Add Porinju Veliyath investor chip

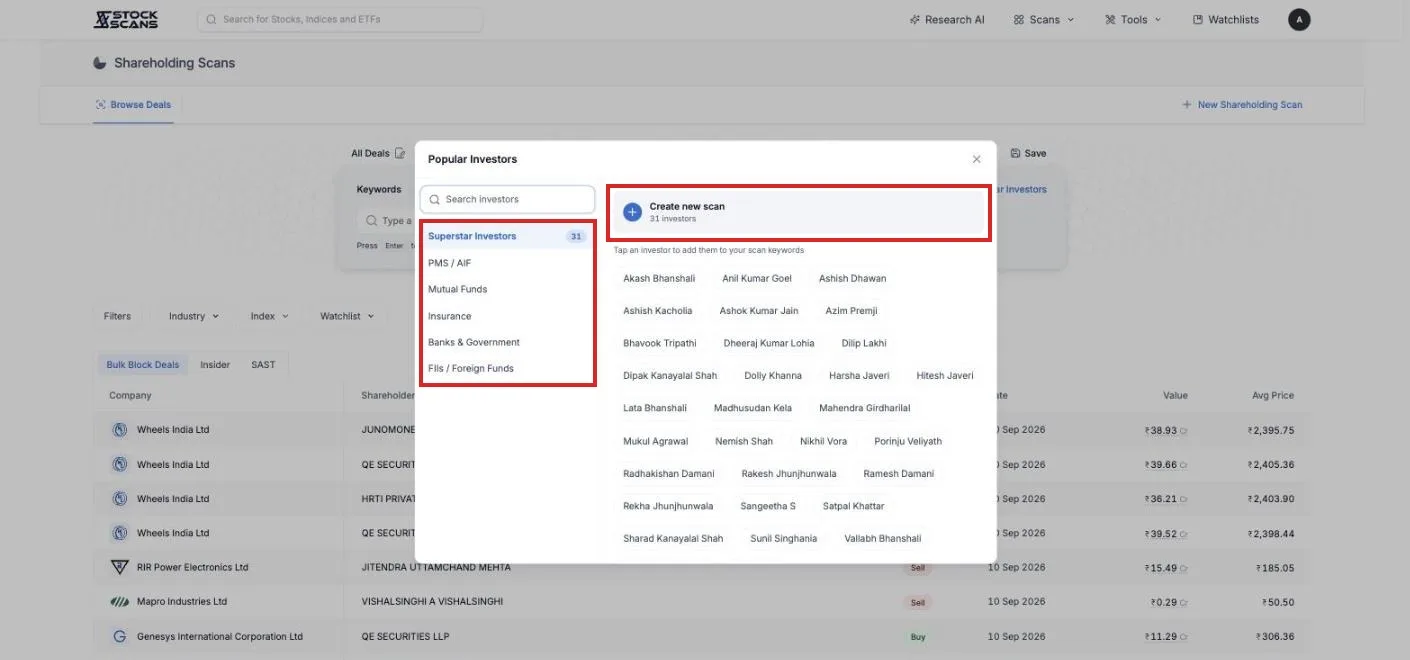908,441
